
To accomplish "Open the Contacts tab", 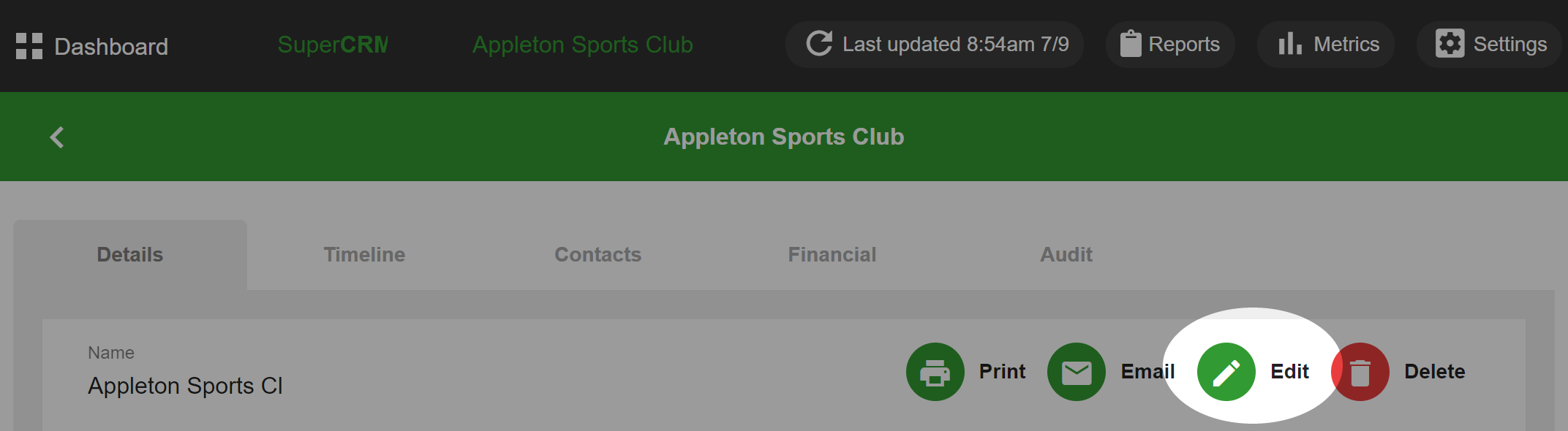I will point(598,254).
